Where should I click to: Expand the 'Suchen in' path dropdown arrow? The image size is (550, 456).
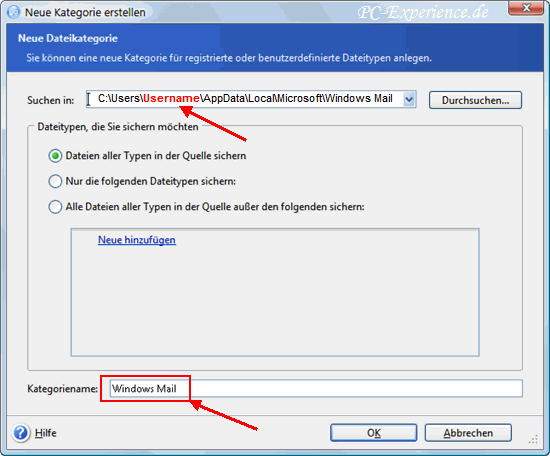click(x=409, y=99)
